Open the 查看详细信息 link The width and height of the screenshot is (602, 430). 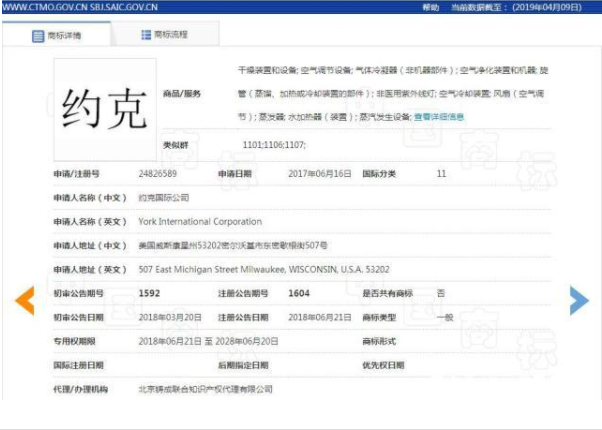439,117
